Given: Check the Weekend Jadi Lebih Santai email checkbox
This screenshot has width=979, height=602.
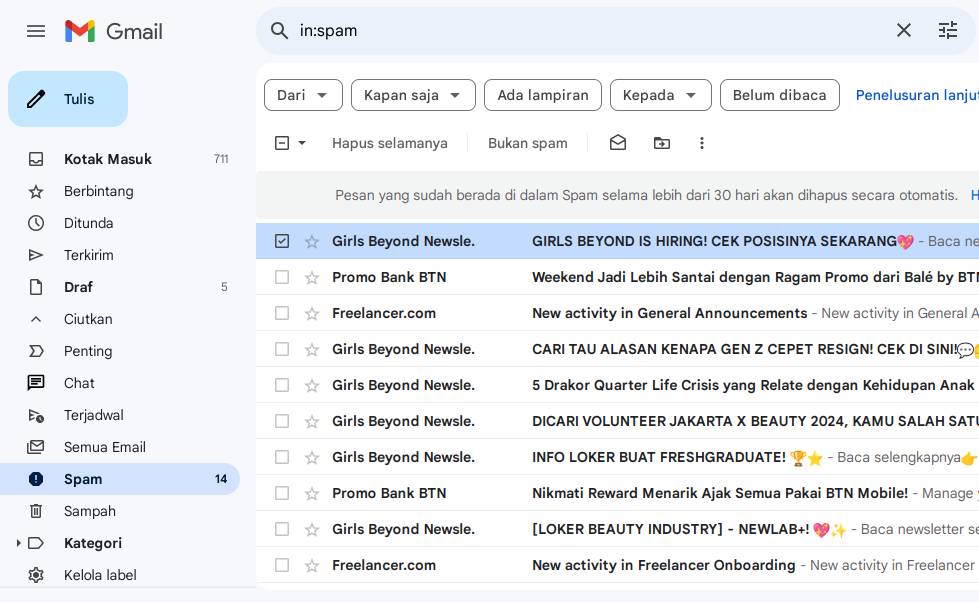Looking at the screenshot, I should [x=282, y=277].
